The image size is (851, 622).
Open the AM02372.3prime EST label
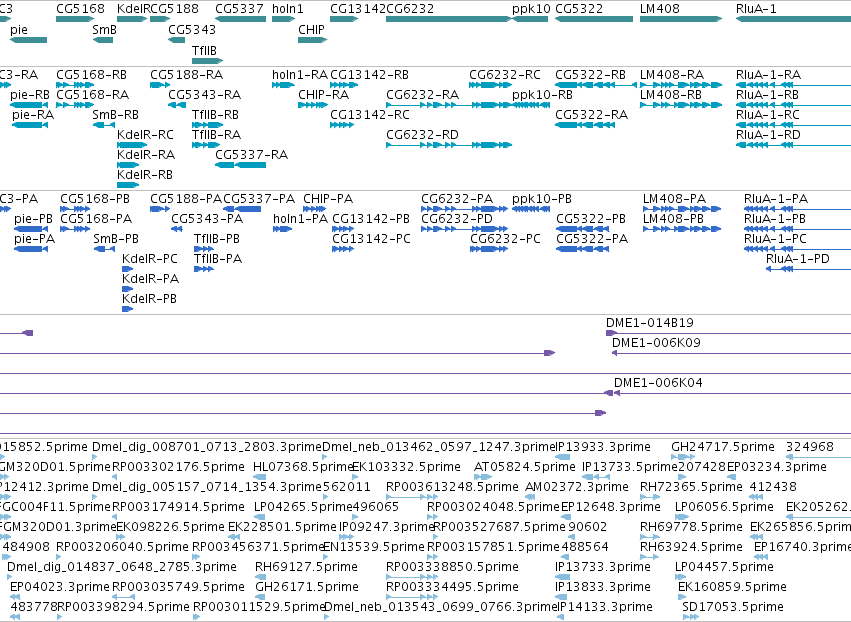point(576,487)
